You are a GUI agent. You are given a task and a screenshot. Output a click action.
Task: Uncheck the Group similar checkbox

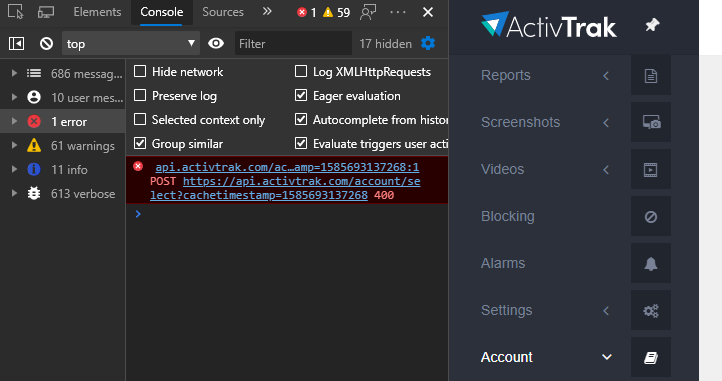coord(140,143)
